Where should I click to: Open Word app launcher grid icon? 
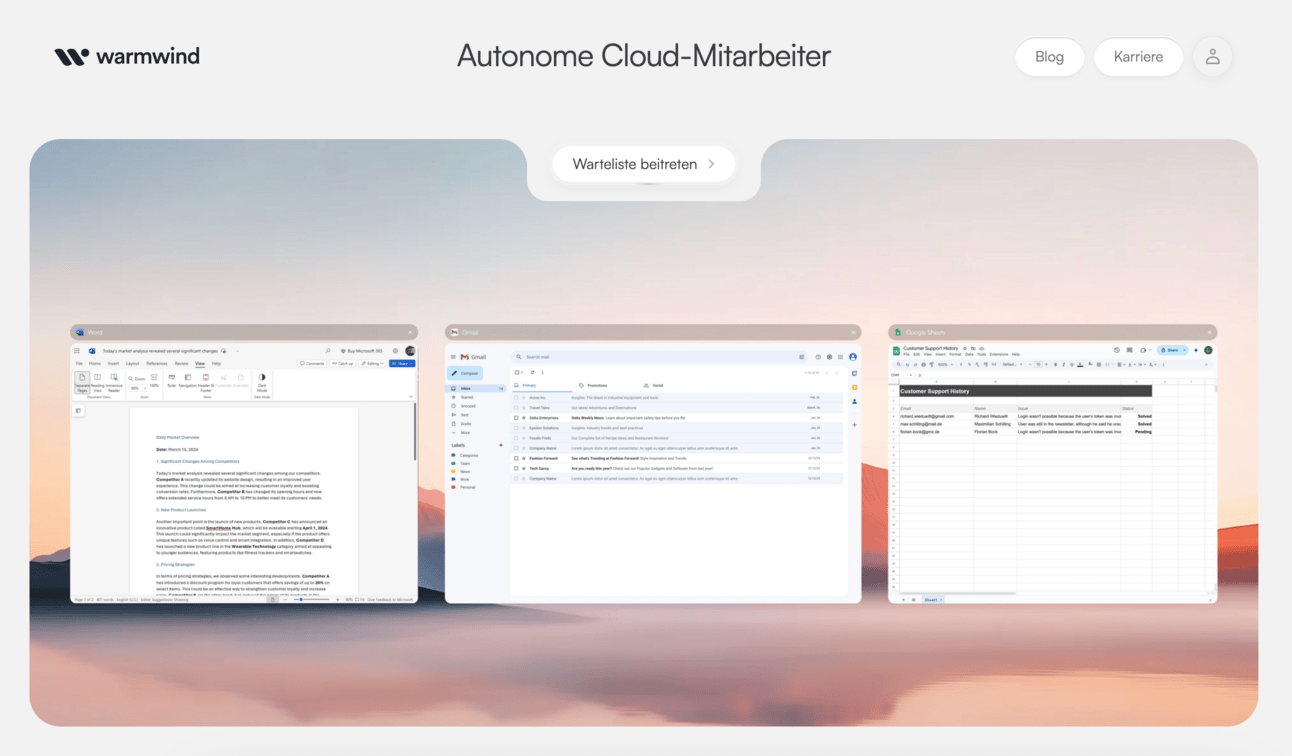point(77,351)
